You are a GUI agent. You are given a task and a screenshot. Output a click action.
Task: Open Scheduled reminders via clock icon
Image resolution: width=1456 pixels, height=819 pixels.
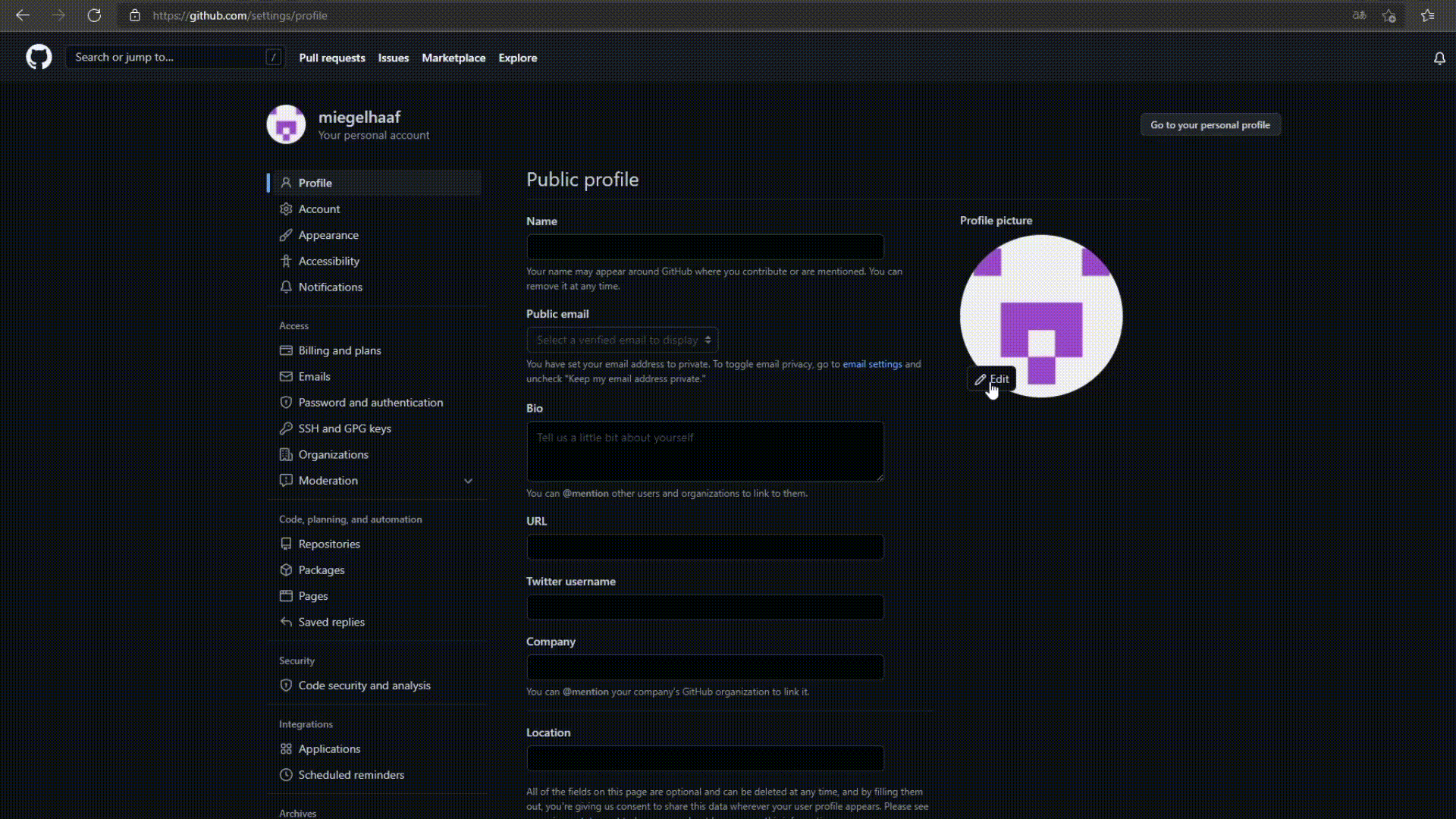coord(286,774)
